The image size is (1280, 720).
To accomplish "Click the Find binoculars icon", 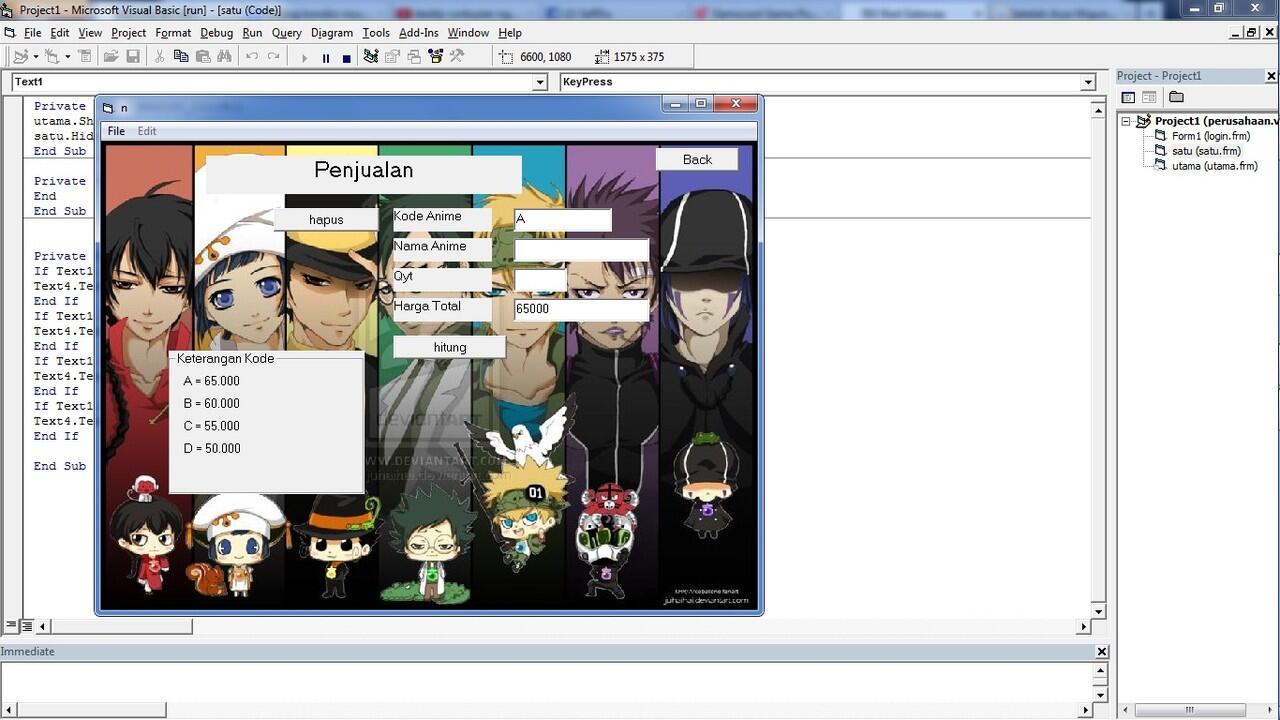I will coord(224,57).
